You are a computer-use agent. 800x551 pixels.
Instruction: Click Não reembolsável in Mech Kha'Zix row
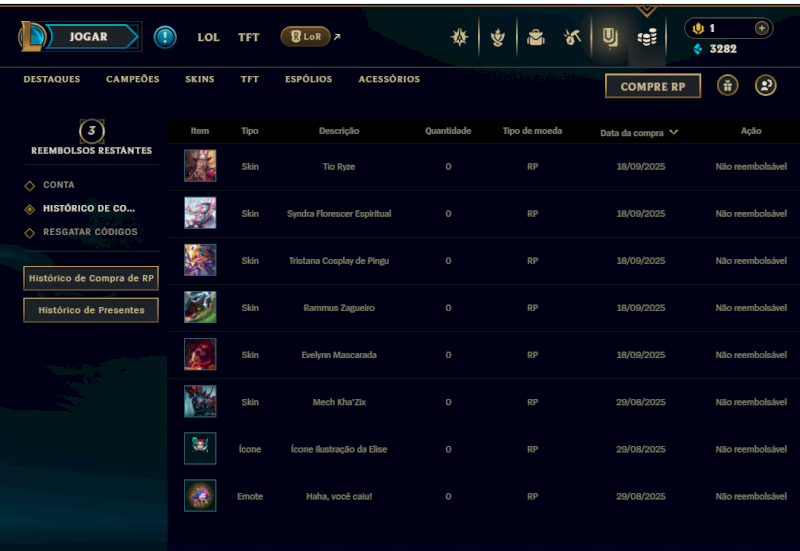point(751,402)
